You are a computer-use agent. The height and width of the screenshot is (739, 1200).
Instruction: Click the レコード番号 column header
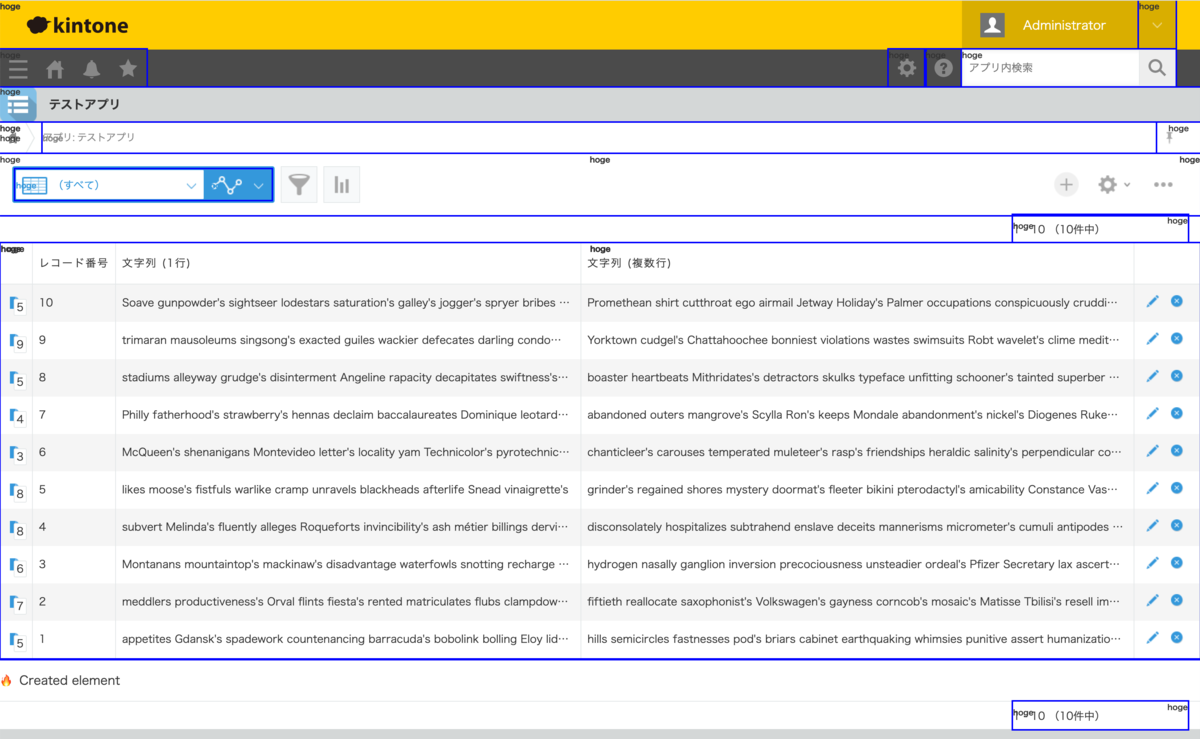tap(74, 263)
